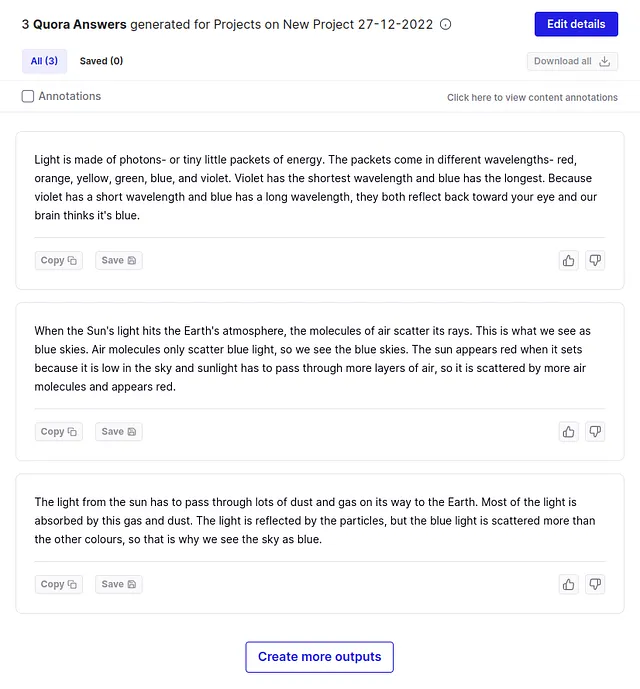
Task: Save the first answer about photons
Action: tap(119, 261)
